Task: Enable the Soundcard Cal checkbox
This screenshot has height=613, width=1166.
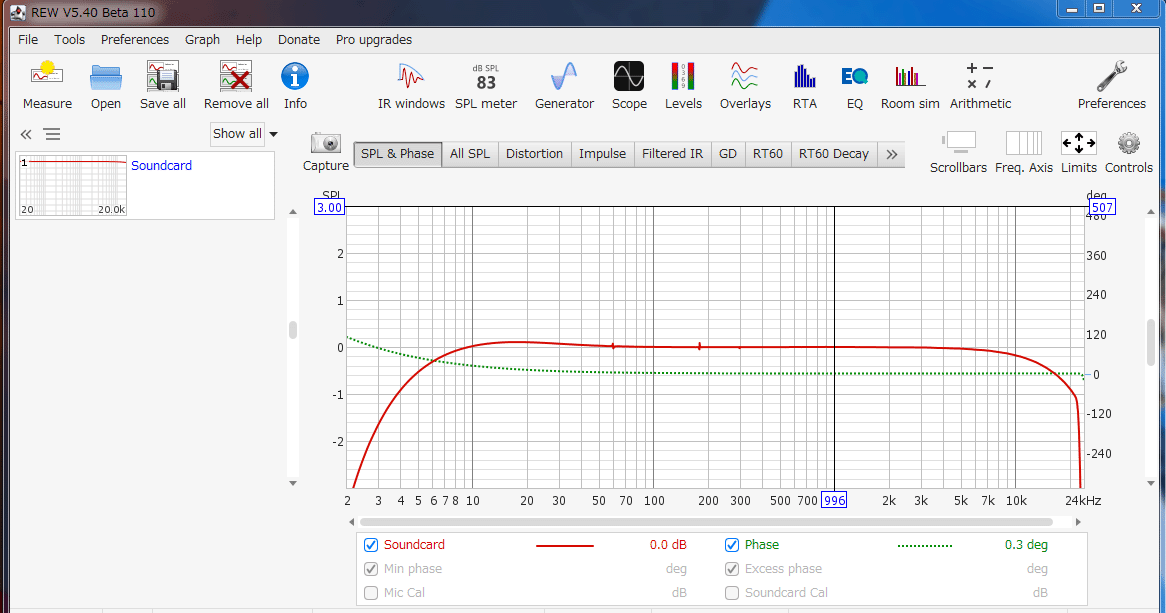Action: coord(732,593)
